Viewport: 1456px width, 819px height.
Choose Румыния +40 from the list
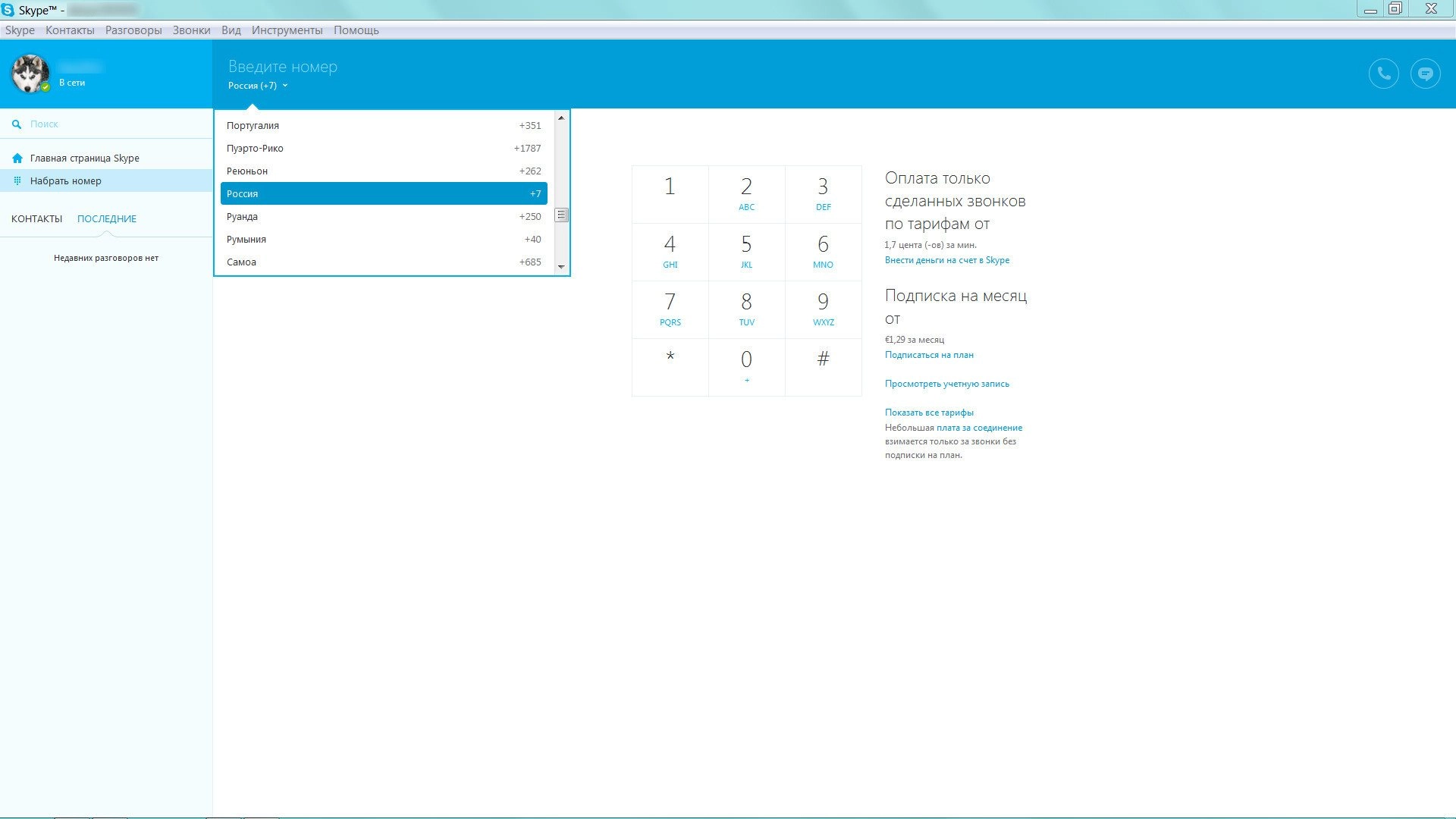click(384, 239)
